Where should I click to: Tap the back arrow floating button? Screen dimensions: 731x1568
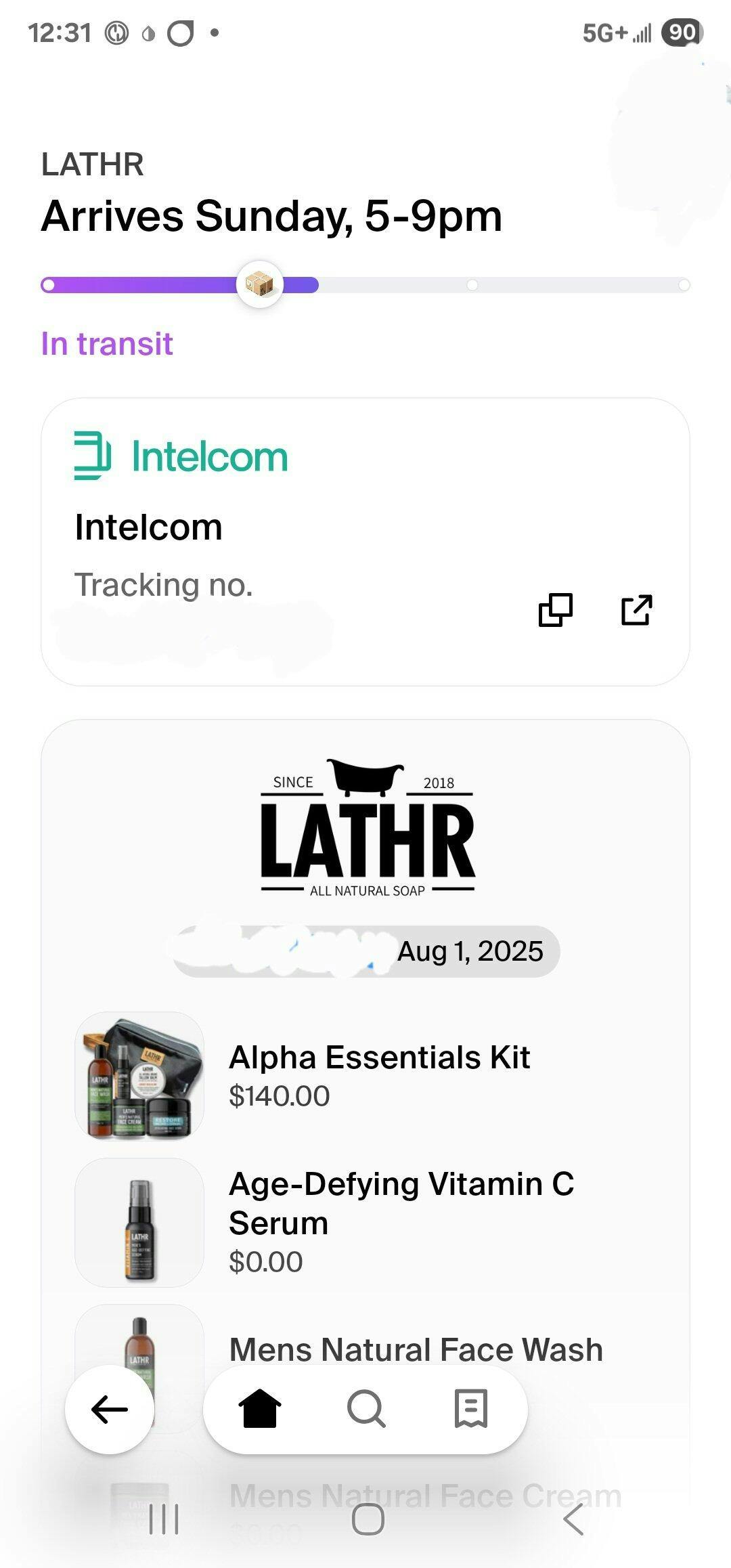pyautogui.click(x=110, y=1410)
